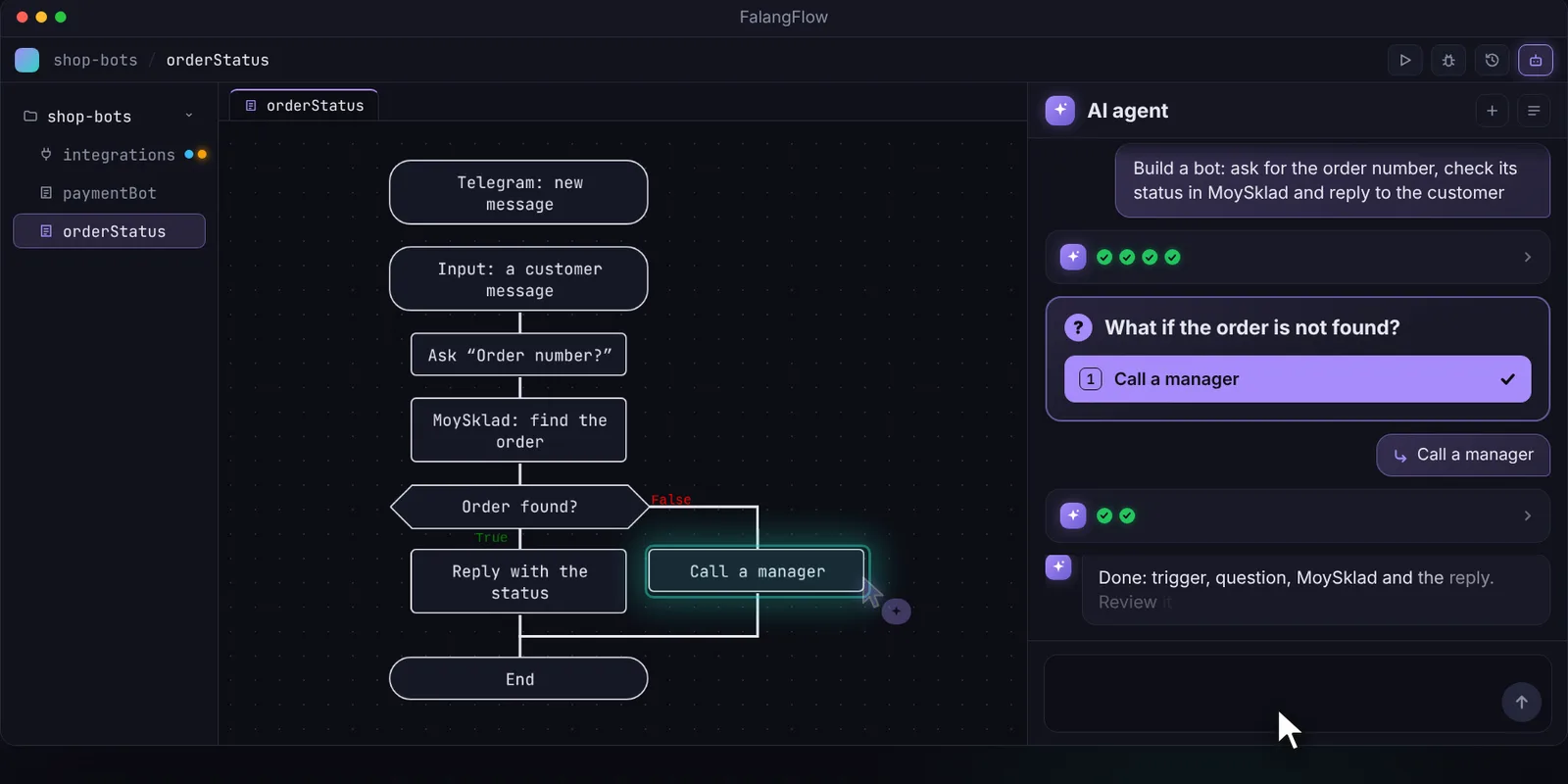Click the Call a manager reply bubble
Screen dimensions: 1568x784
1463,455
